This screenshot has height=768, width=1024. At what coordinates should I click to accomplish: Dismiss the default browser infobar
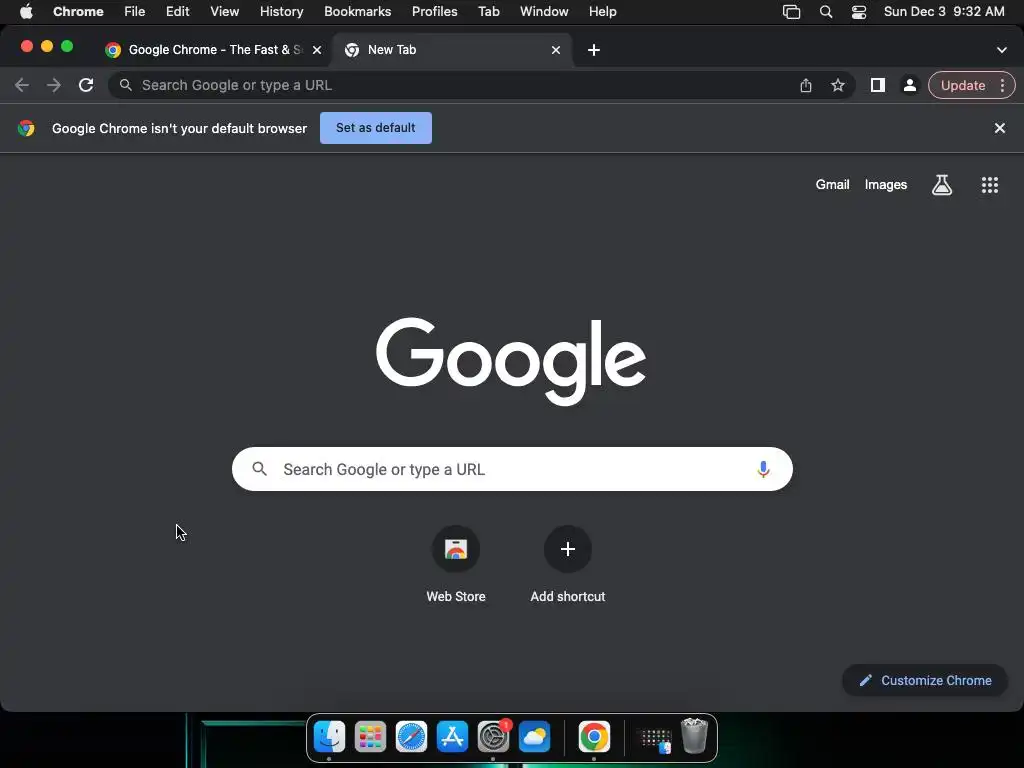1000,128
